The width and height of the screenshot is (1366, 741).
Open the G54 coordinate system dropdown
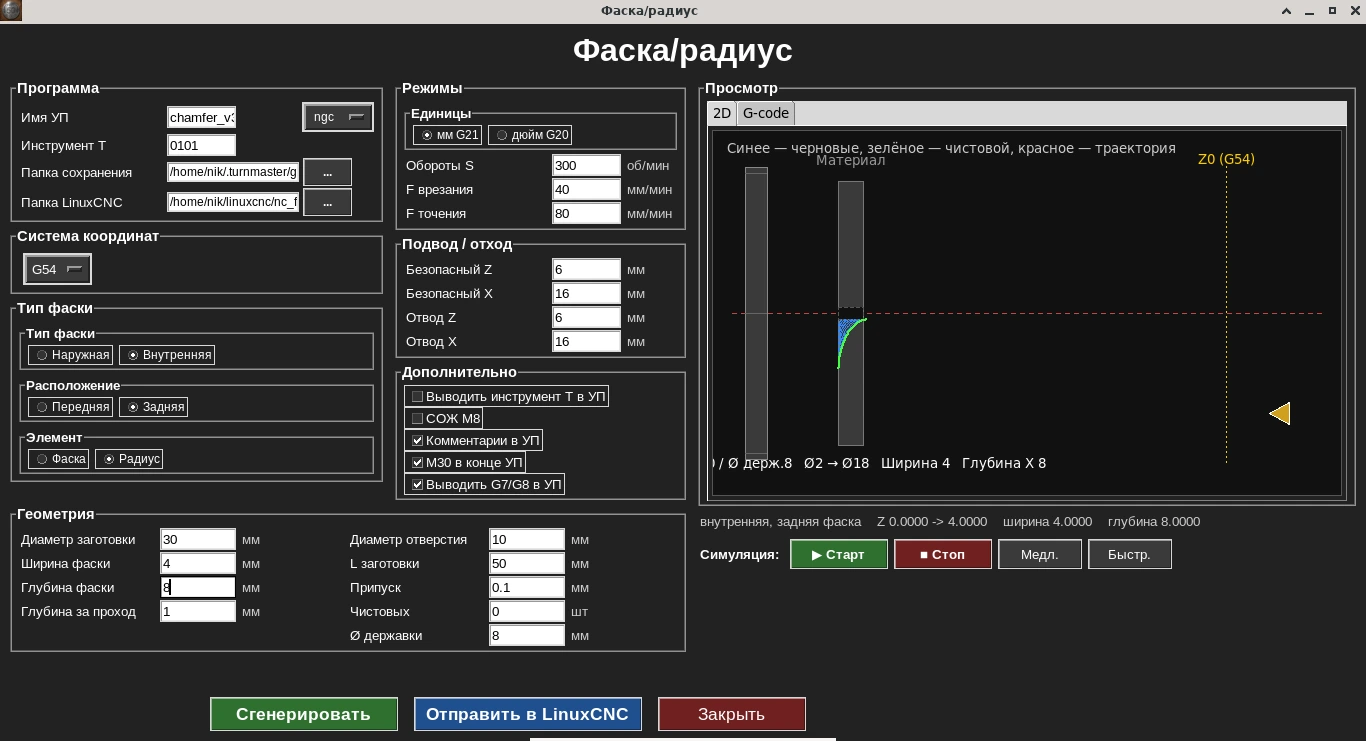click(57, 269)
